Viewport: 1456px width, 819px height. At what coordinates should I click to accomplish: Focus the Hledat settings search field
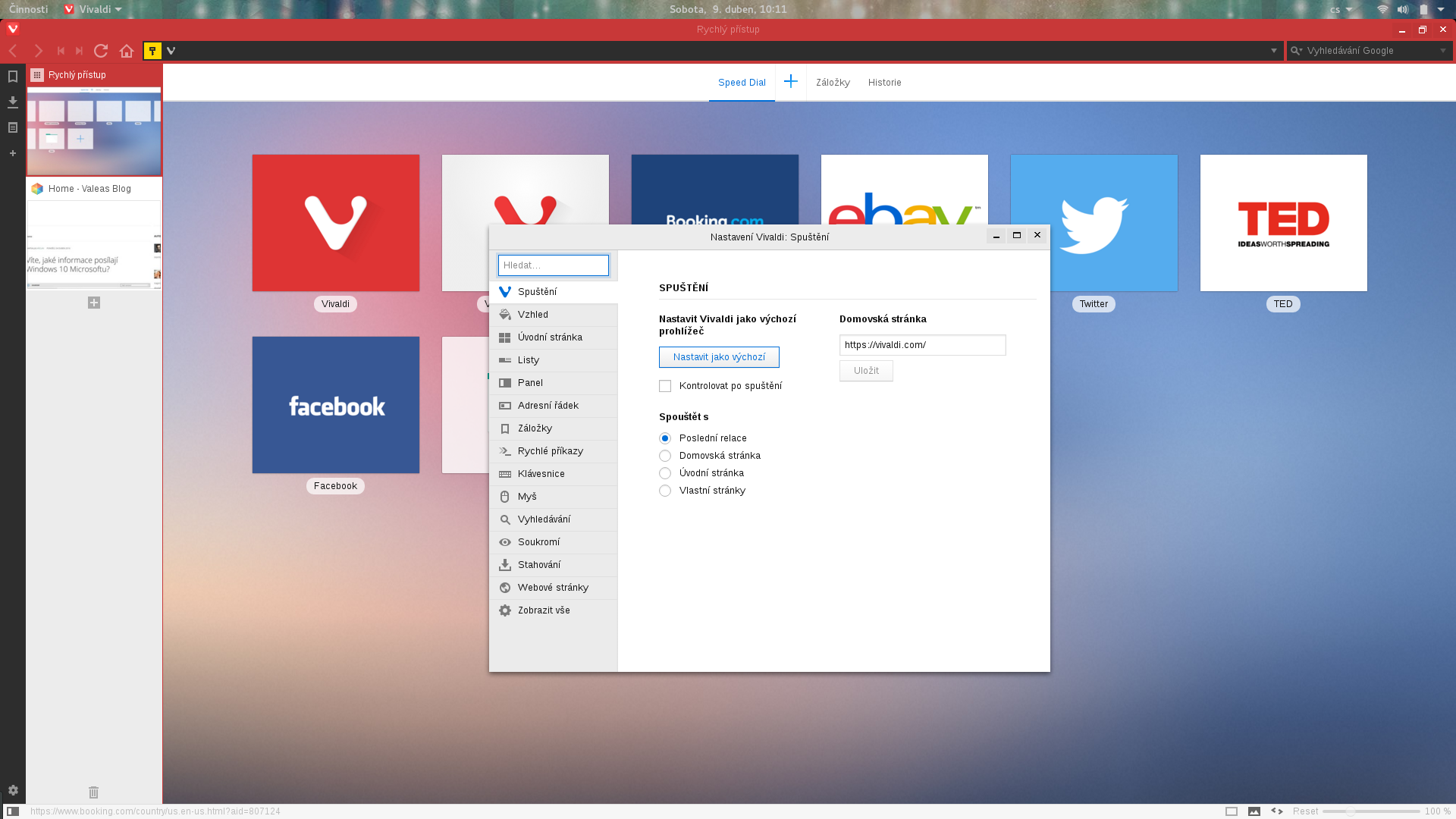[x=554, y=265]
